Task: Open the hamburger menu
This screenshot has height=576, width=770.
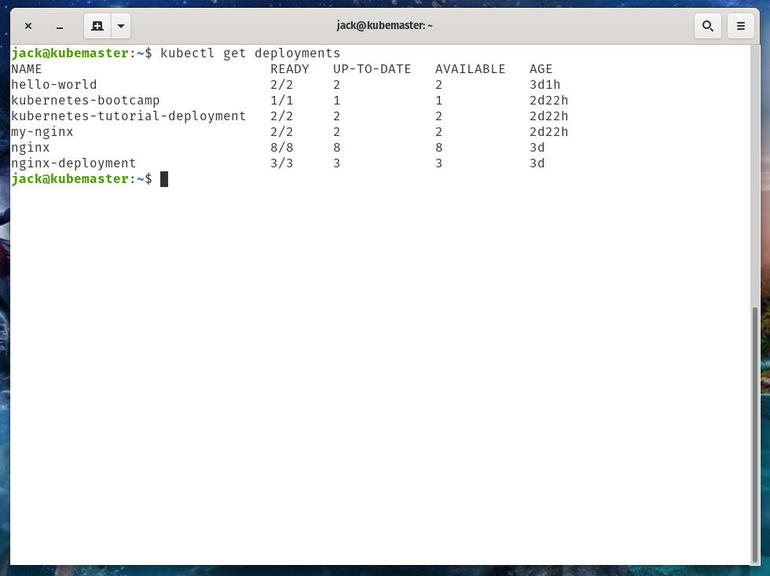Action: tap(741, 26)
